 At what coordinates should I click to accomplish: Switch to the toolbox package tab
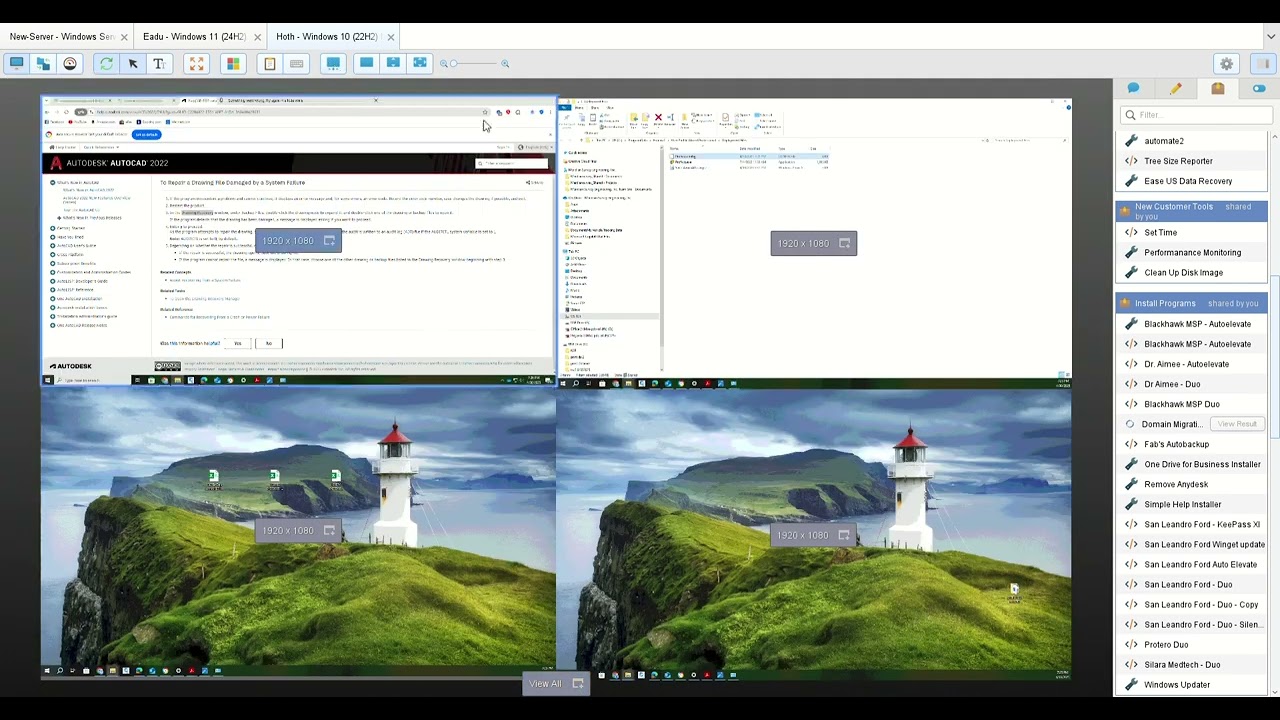coord(1217,89)
